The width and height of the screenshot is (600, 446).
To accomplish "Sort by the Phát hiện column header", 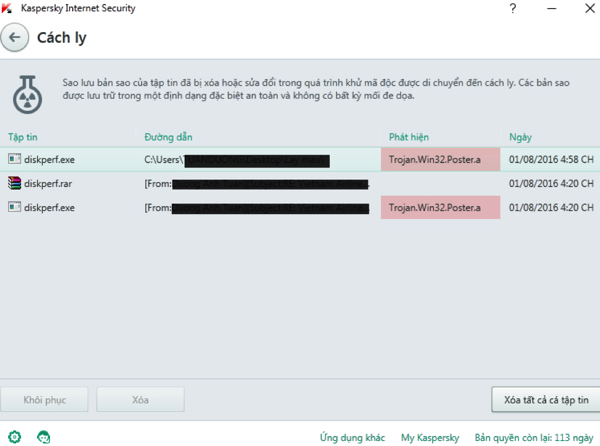I will [409, 137].
